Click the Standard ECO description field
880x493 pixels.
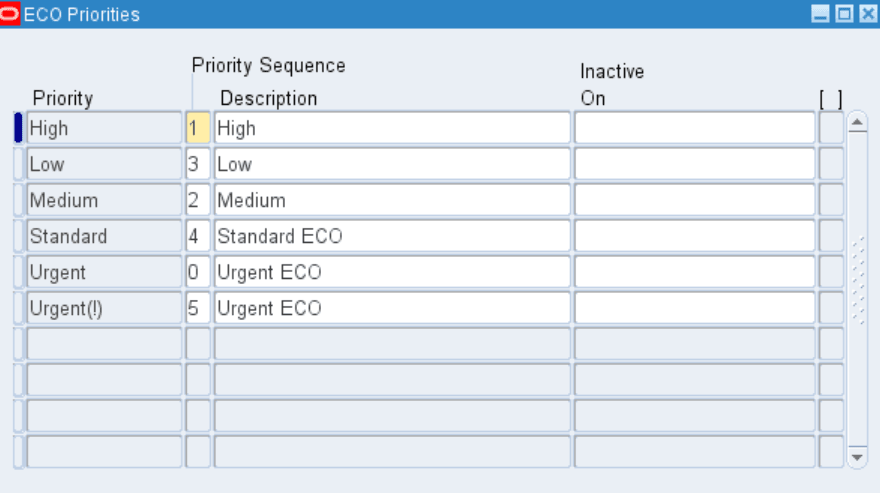[x=392, y=236]
